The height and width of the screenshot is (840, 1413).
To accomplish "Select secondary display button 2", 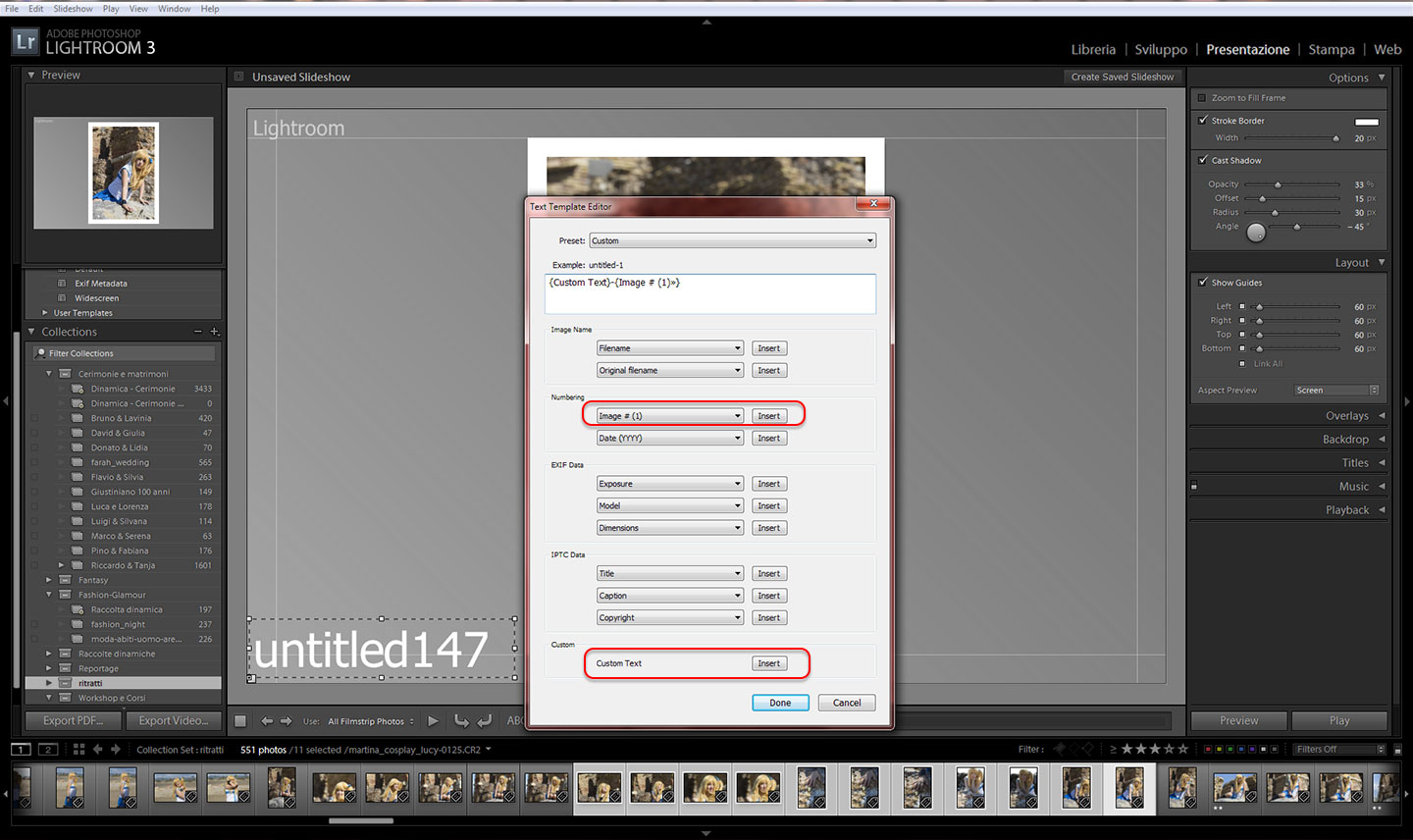I will coord(47,750).
